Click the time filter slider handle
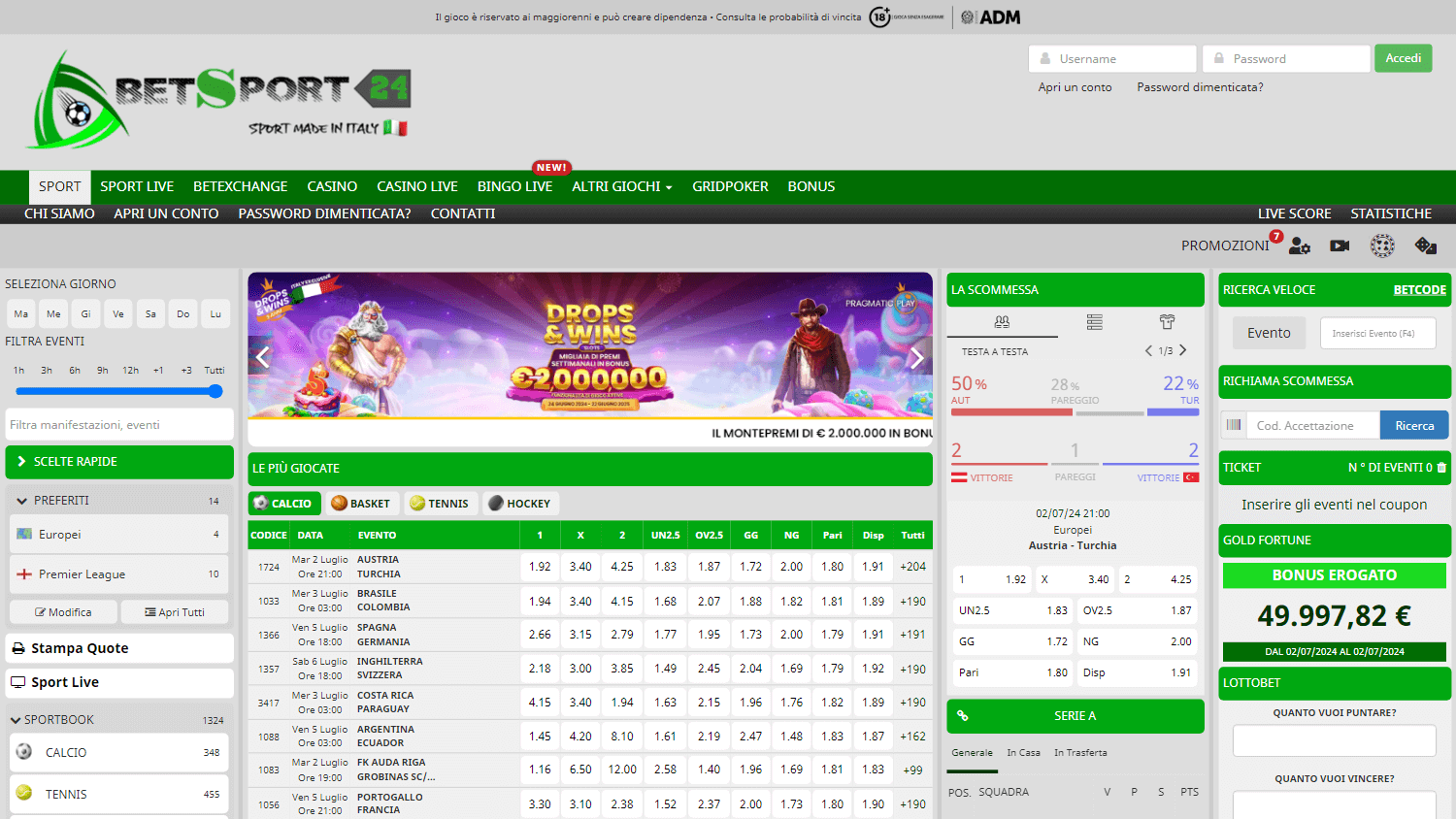The image size is (1456, 819). [x=215, y=391]
